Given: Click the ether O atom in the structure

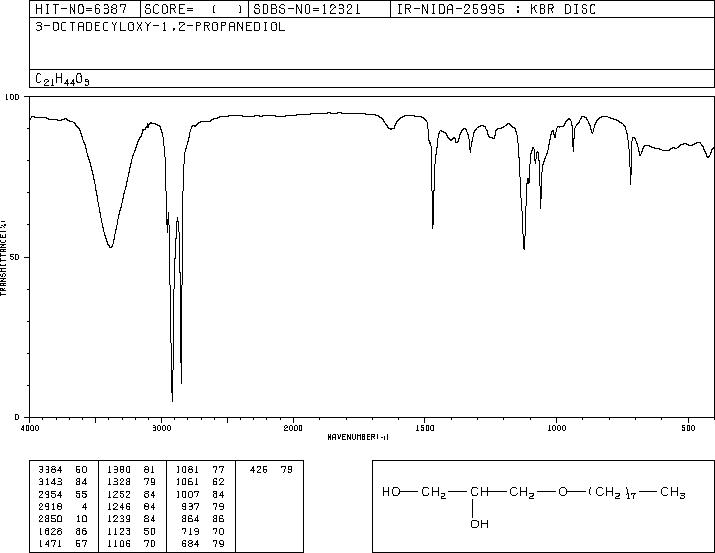Looking at the screenshot, I should (563, 492).
